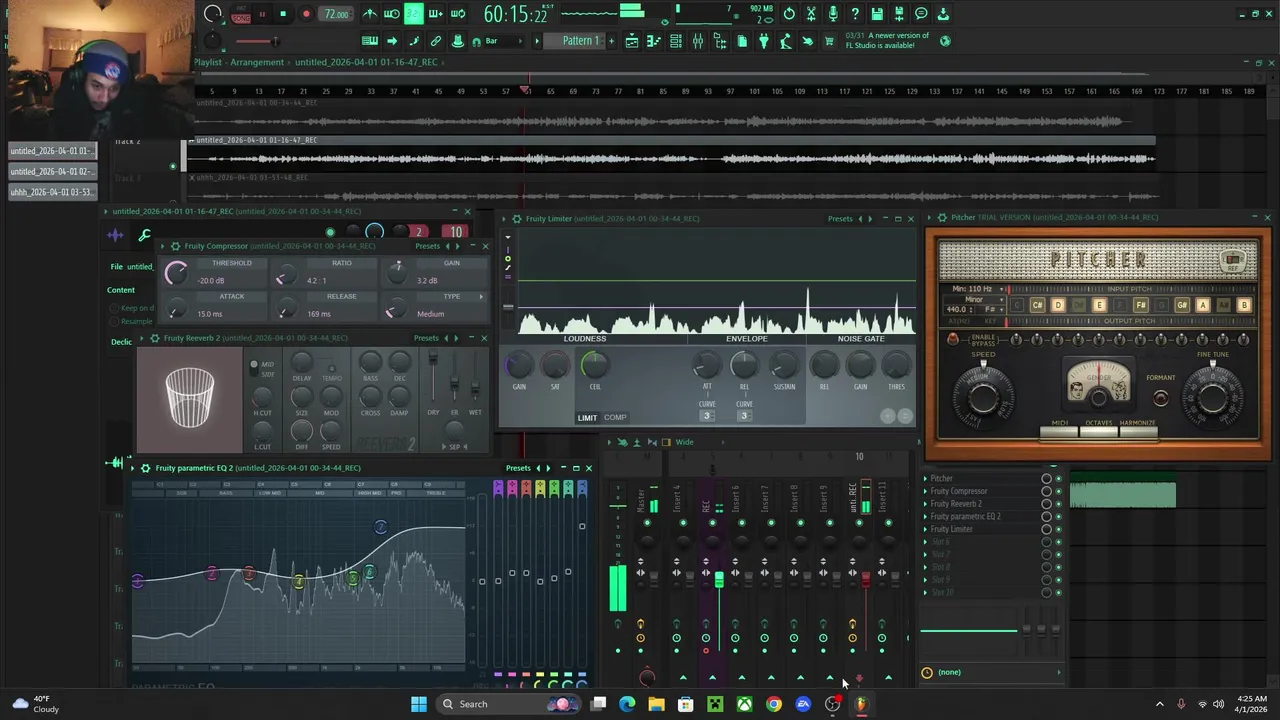
Task: Open the plugin picker plug icon
Action: (x=763, y=41)
